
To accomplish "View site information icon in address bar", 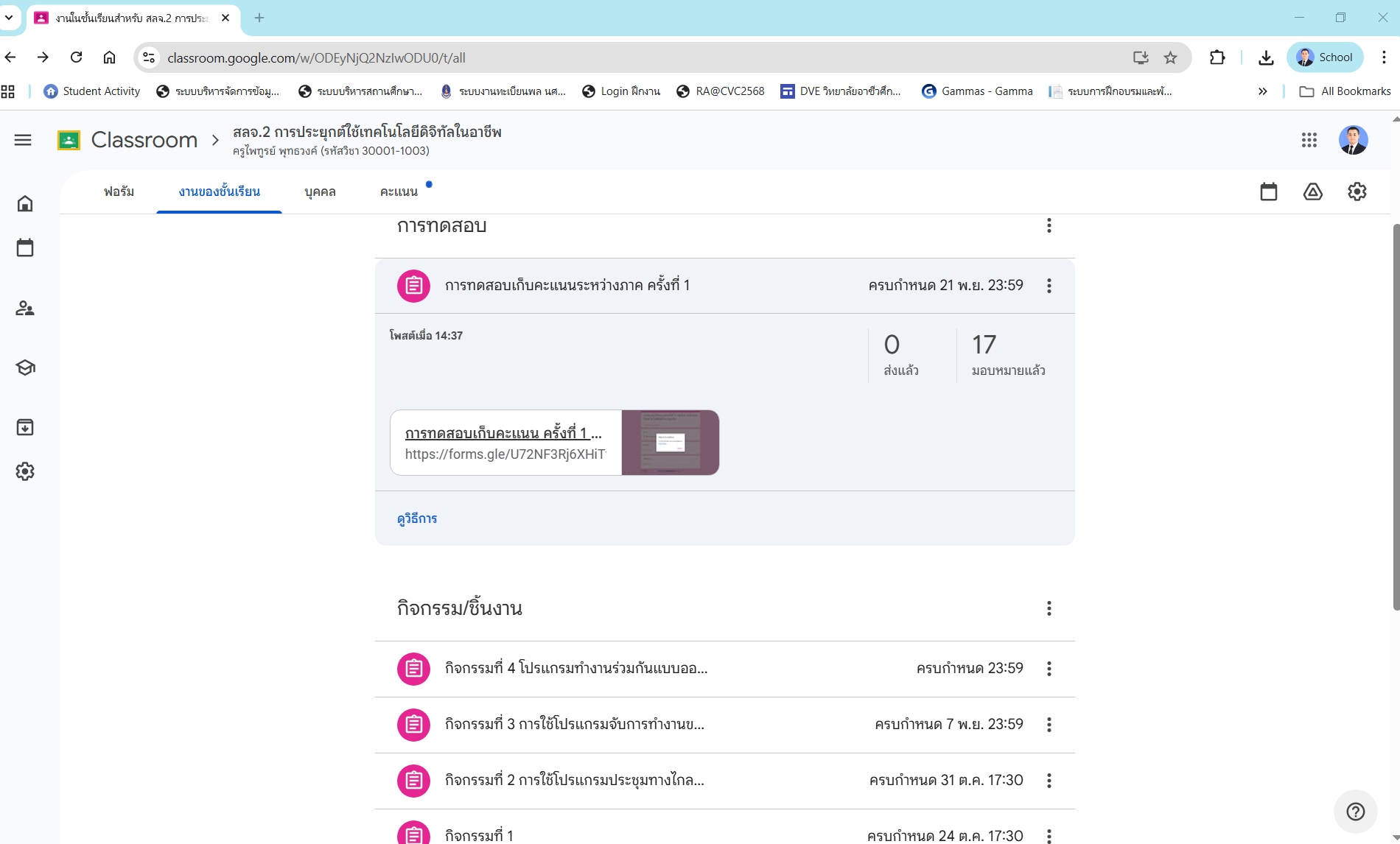I will 149,57.
